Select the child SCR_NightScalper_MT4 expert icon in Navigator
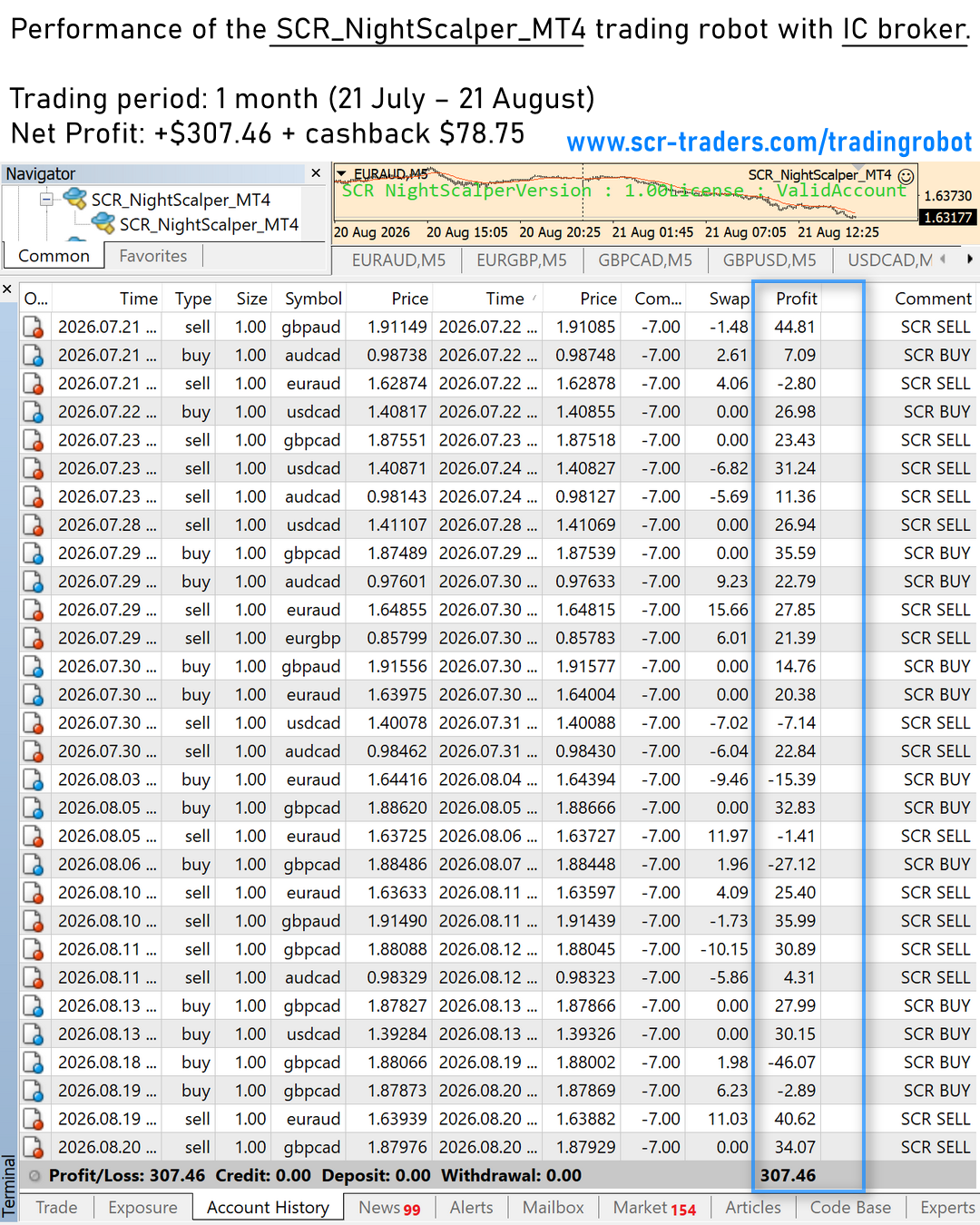Image resolution: width=980 pixels, height=1225 pixels. coord(103,223)
